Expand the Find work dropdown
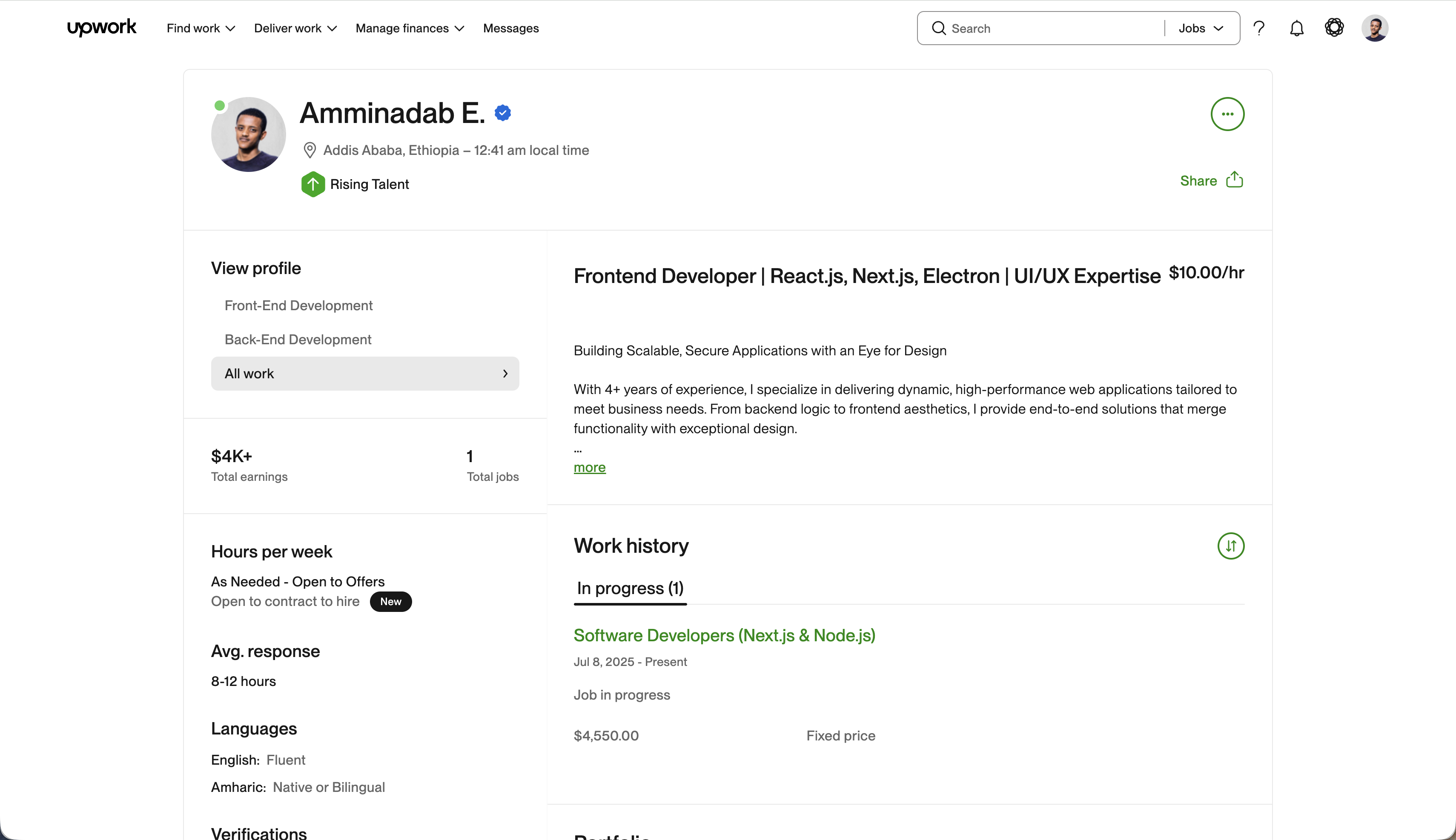 [200, 28]
